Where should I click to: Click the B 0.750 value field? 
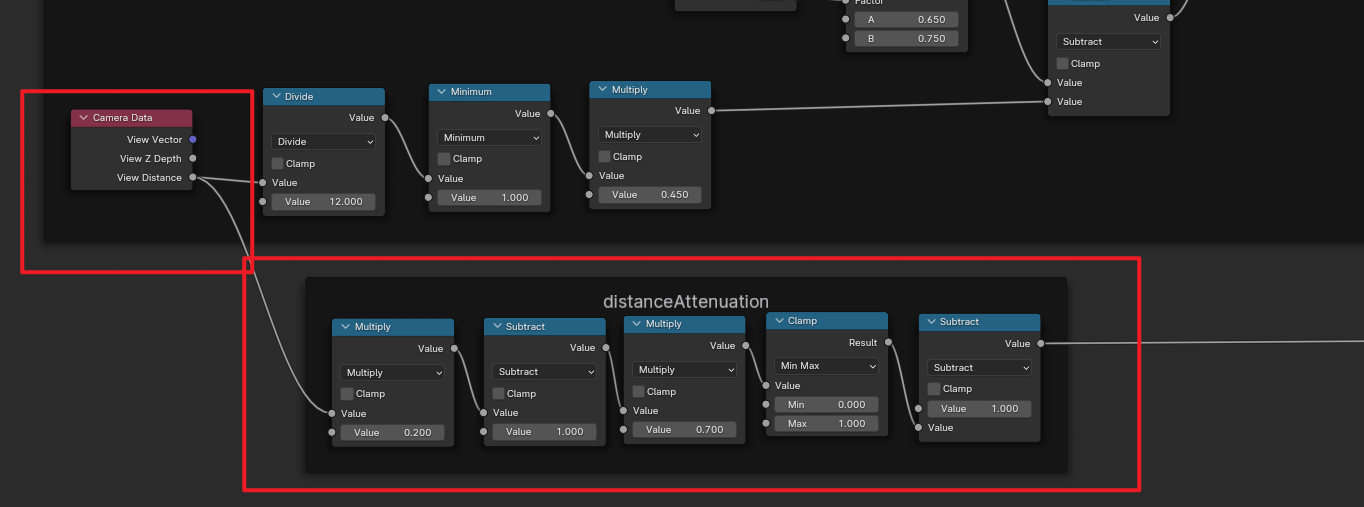(906, 39)
